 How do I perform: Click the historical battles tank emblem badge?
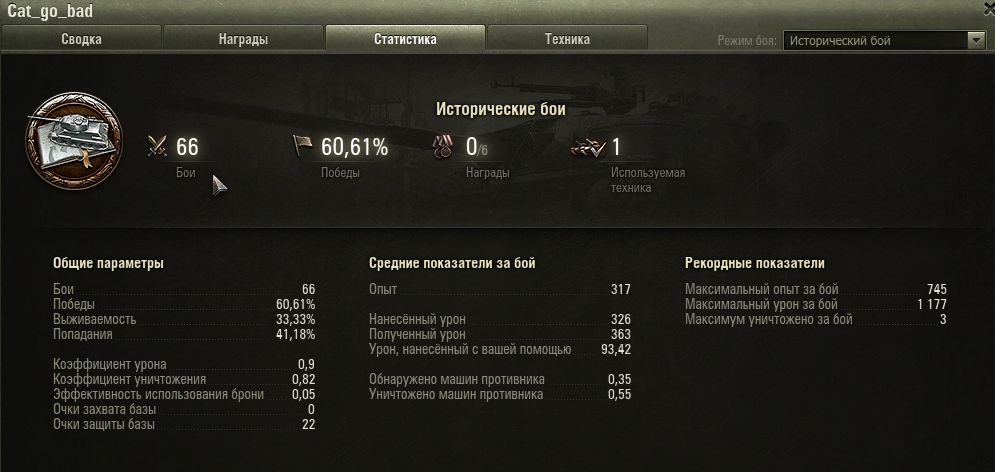pyautogui.click(x=74, y=140)
